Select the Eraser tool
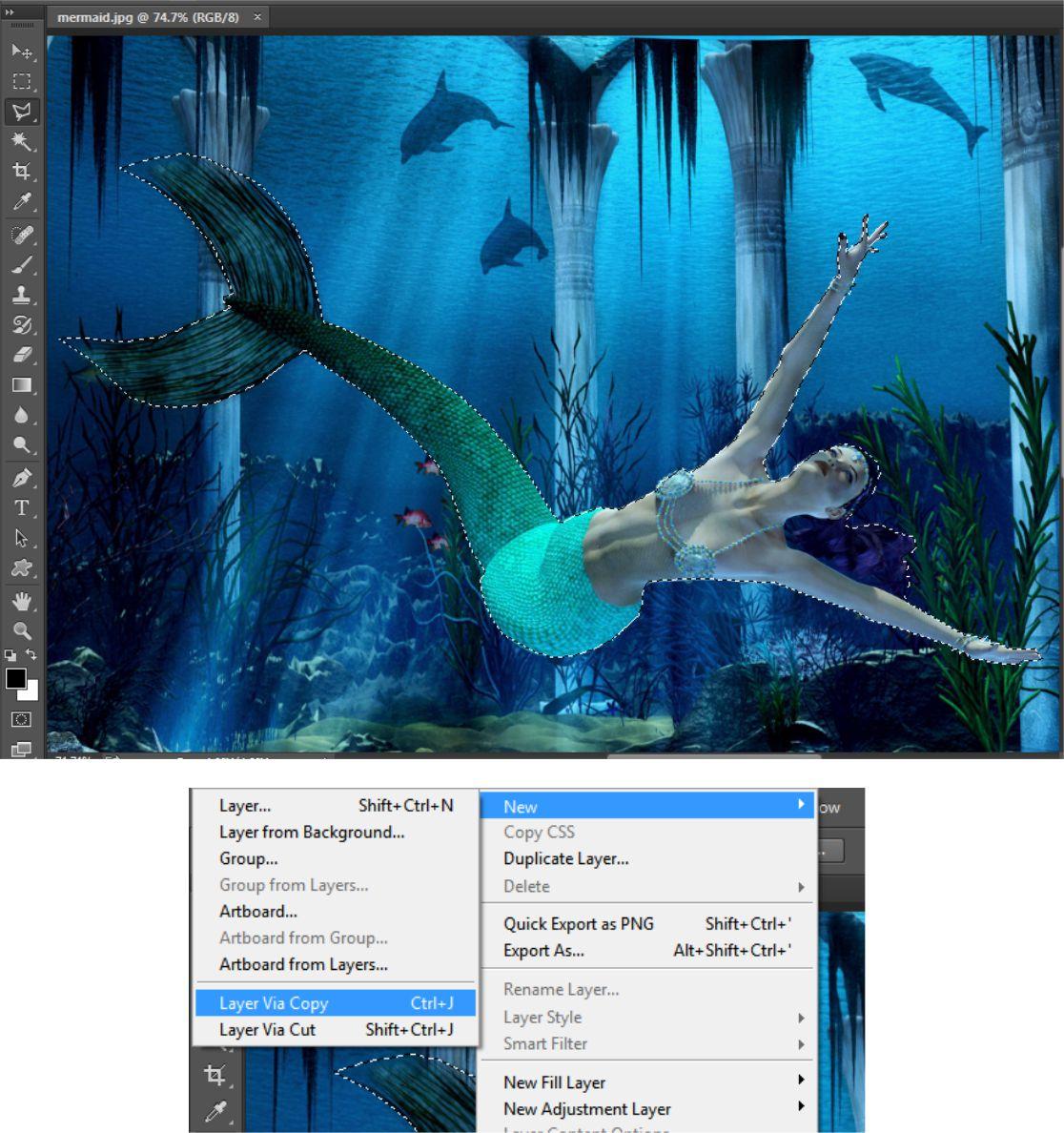1064x1133 pixels. pos(22,355)
